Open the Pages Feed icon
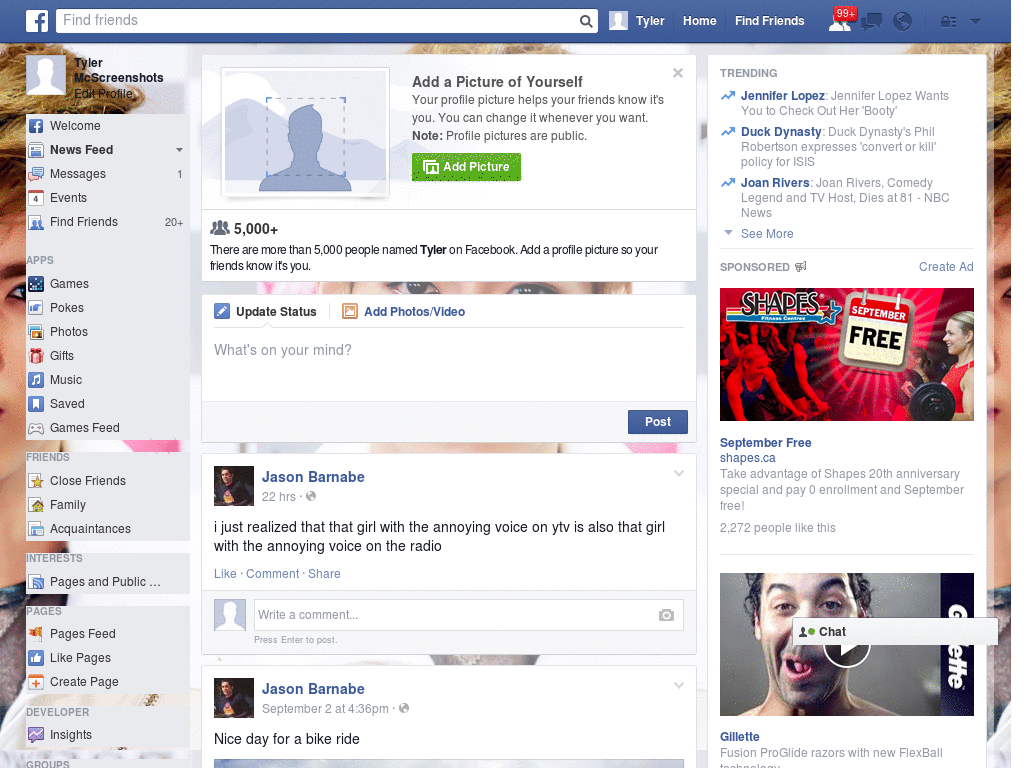The image size is (1024, 768). pyautogui.click(x=36, y=633)
